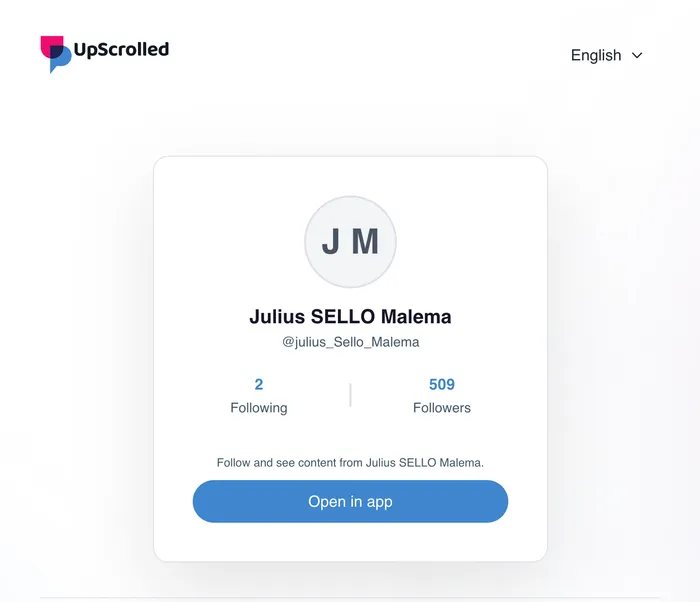Click the UpScrolled wordmark text
Viewport: 700px width, 602px height.
(121, 49)
